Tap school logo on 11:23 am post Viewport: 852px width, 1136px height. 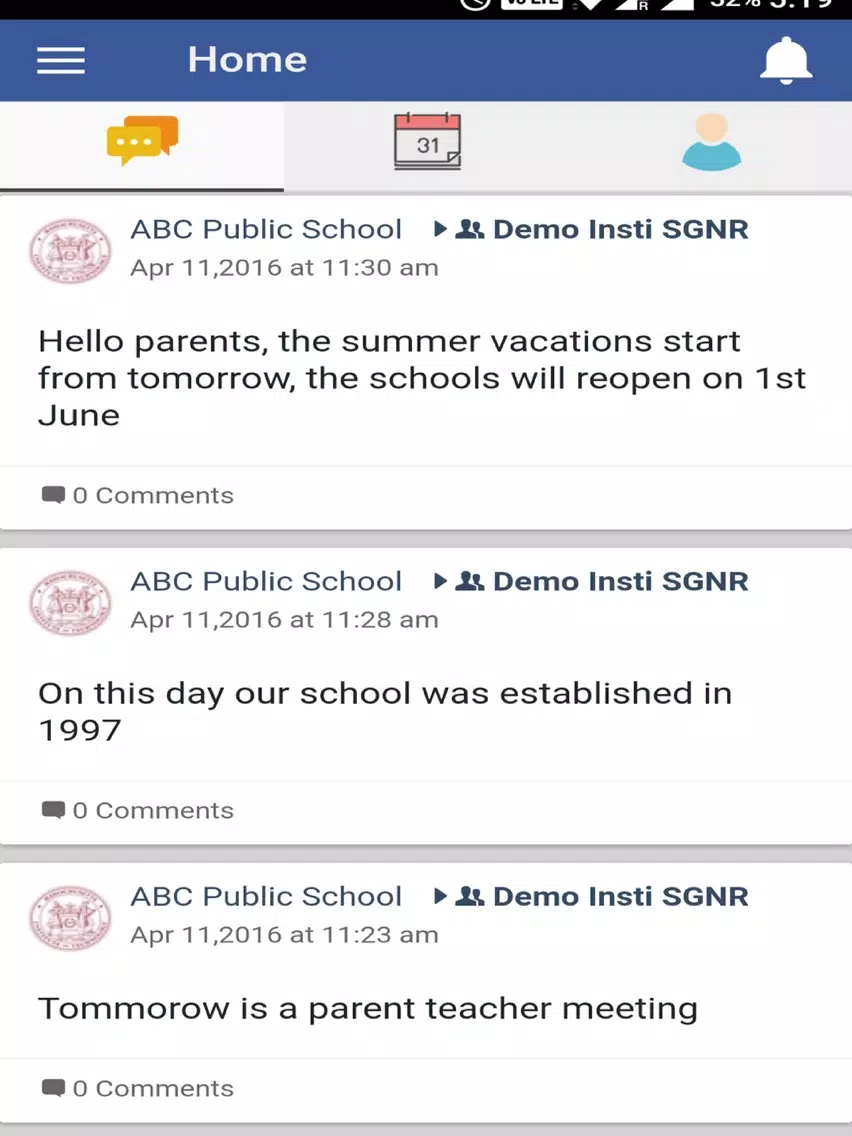coord(70,918)
